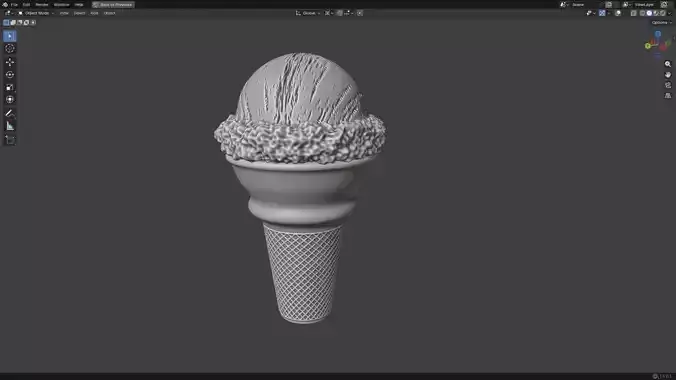Open the snapping options dropdown

point(349,13)
